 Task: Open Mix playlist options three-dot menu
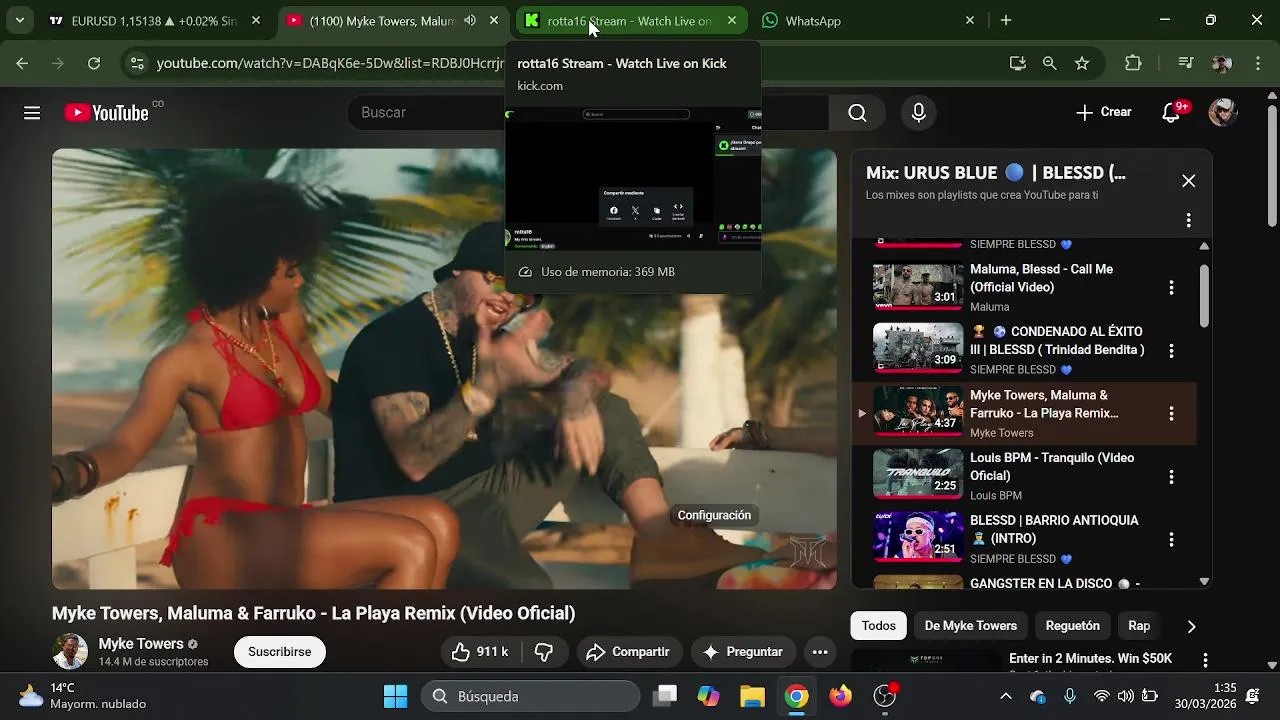1188,220
